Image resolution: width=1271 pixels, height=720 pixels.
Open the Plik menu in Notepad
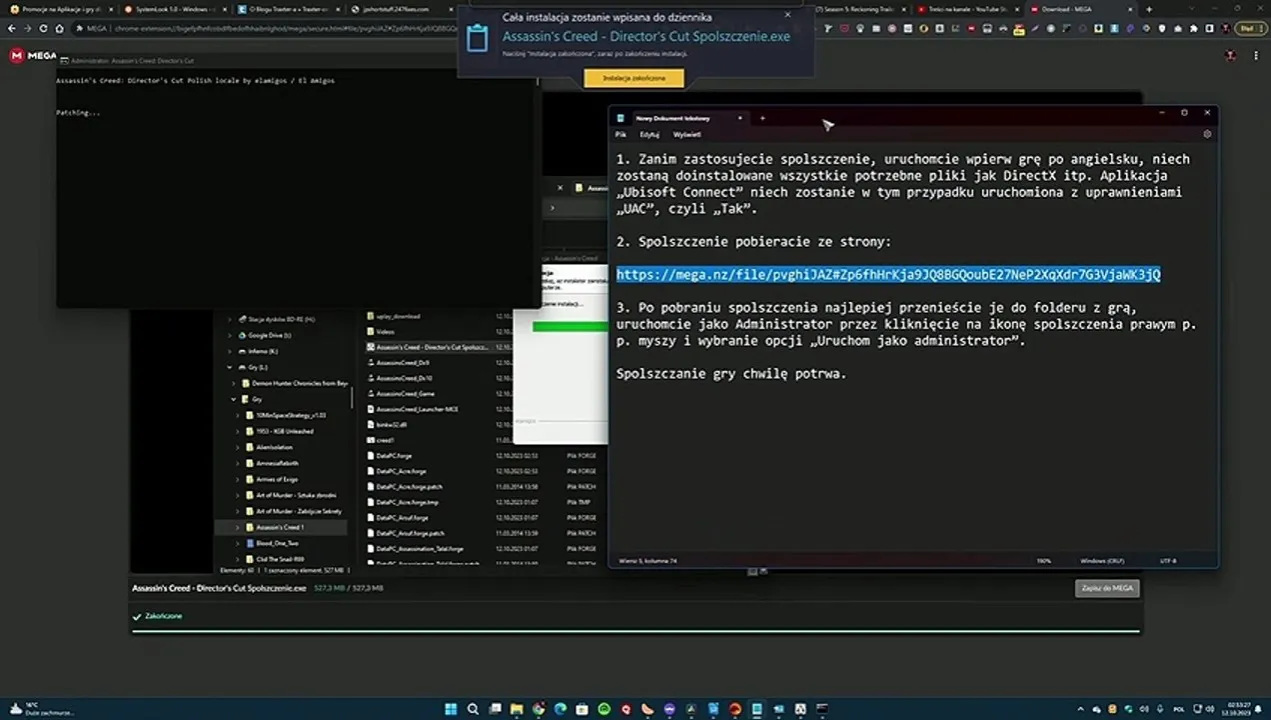(620, 134)
